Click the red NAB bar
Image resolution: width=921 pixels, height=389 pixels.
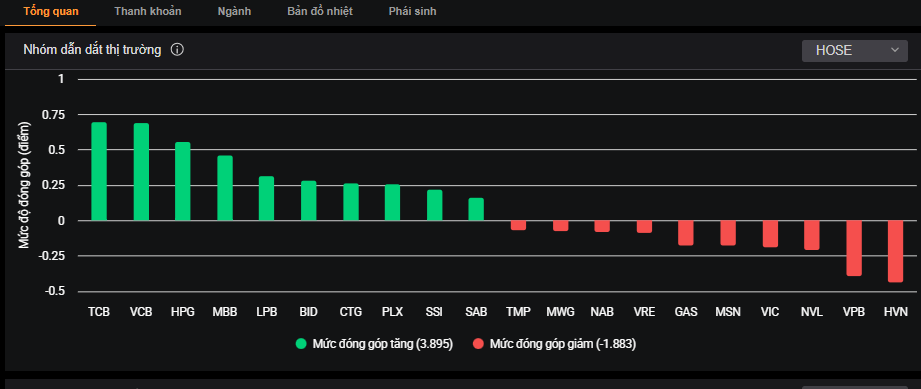point(602,226)
